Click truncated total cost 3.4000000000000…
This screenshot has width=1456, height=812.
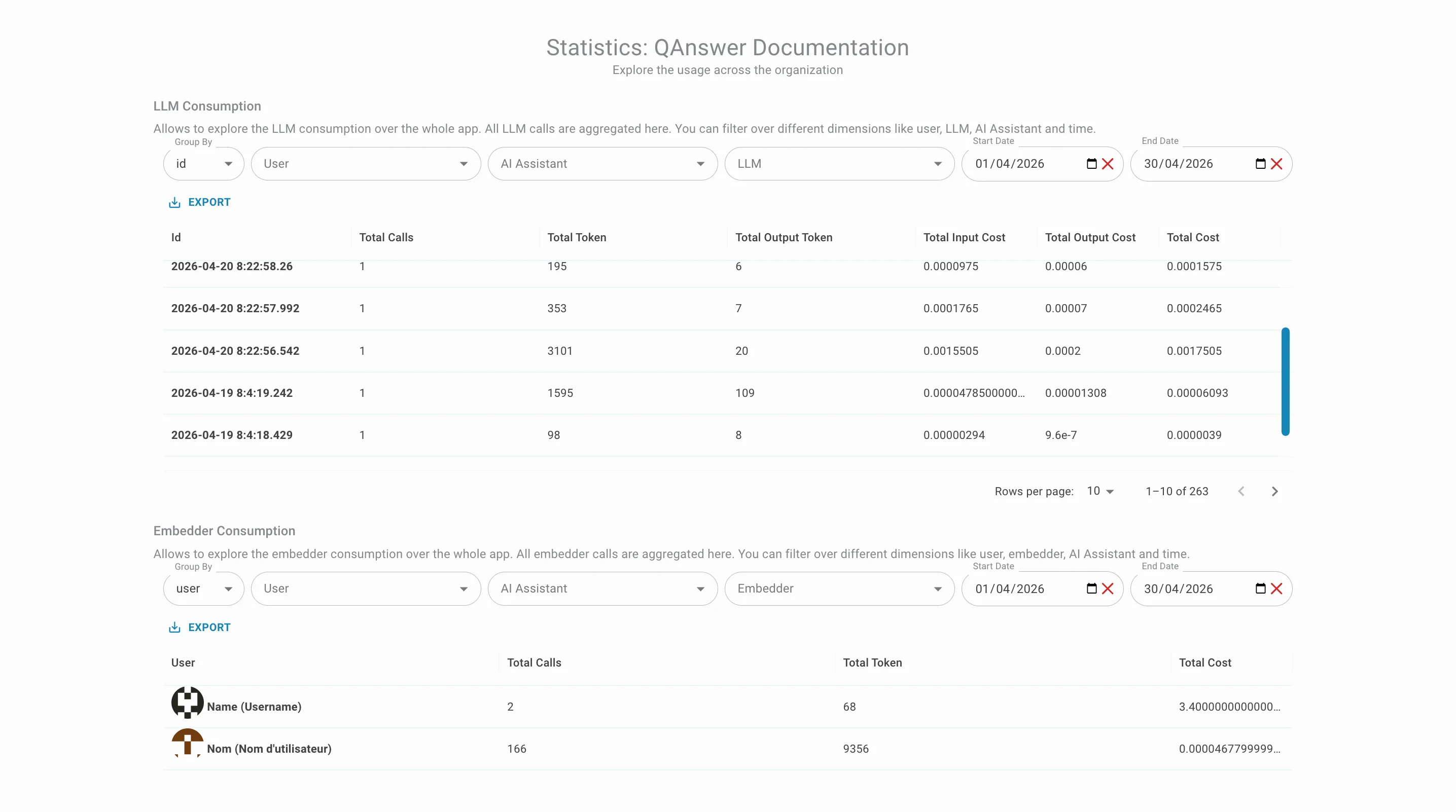coord(1230,707)
